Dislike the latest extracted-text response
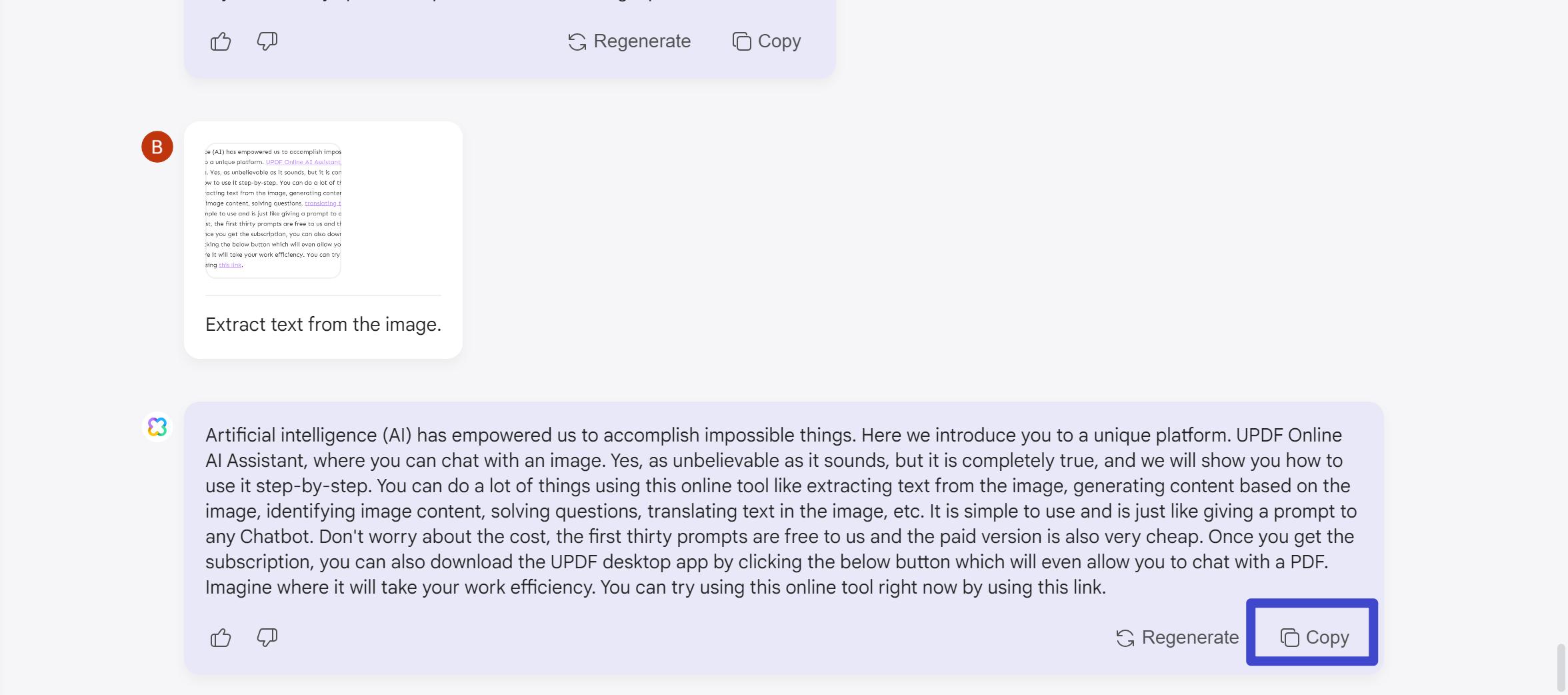 click(267, 637)
